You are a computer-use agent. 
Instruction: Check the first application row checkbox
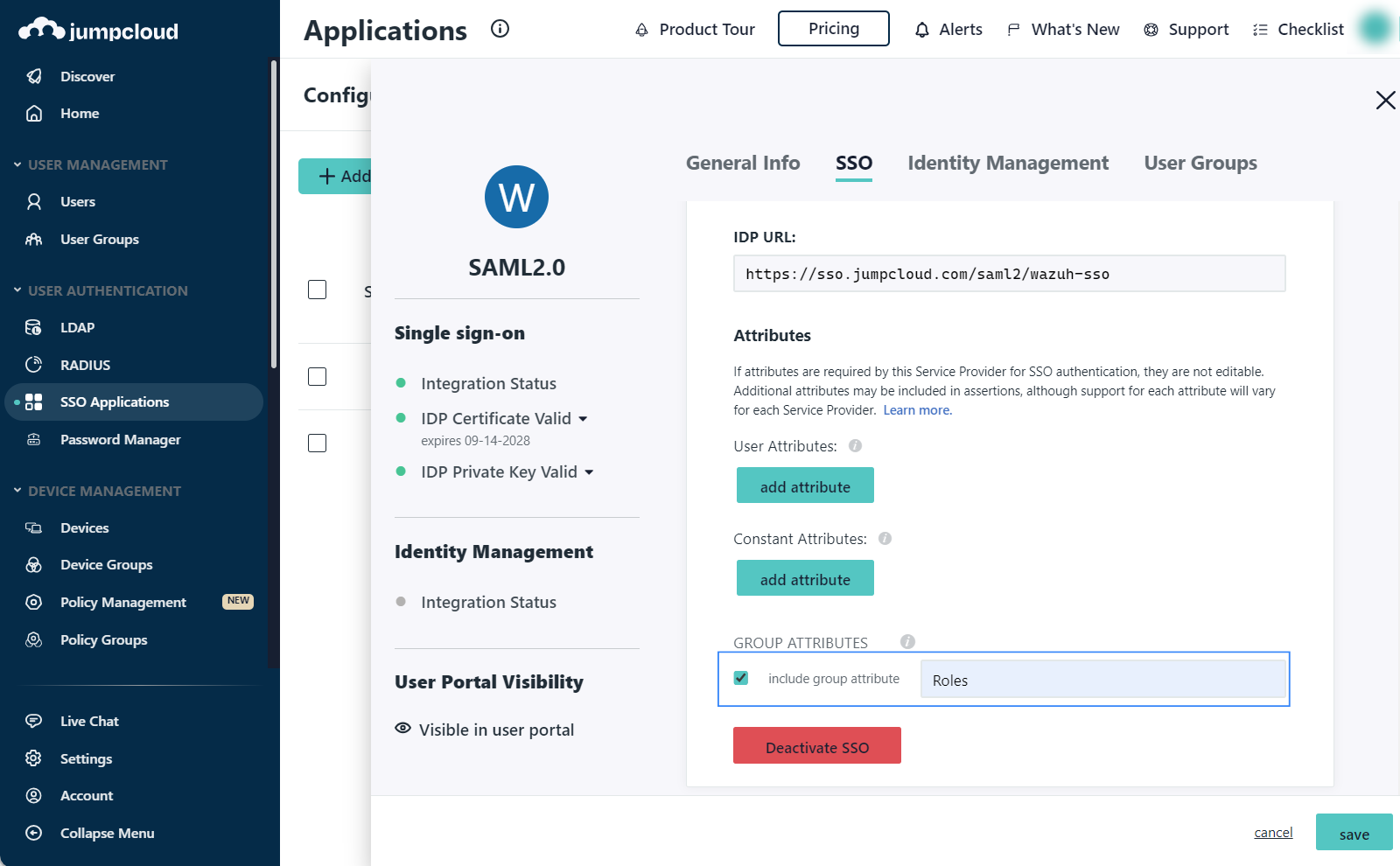317,290
